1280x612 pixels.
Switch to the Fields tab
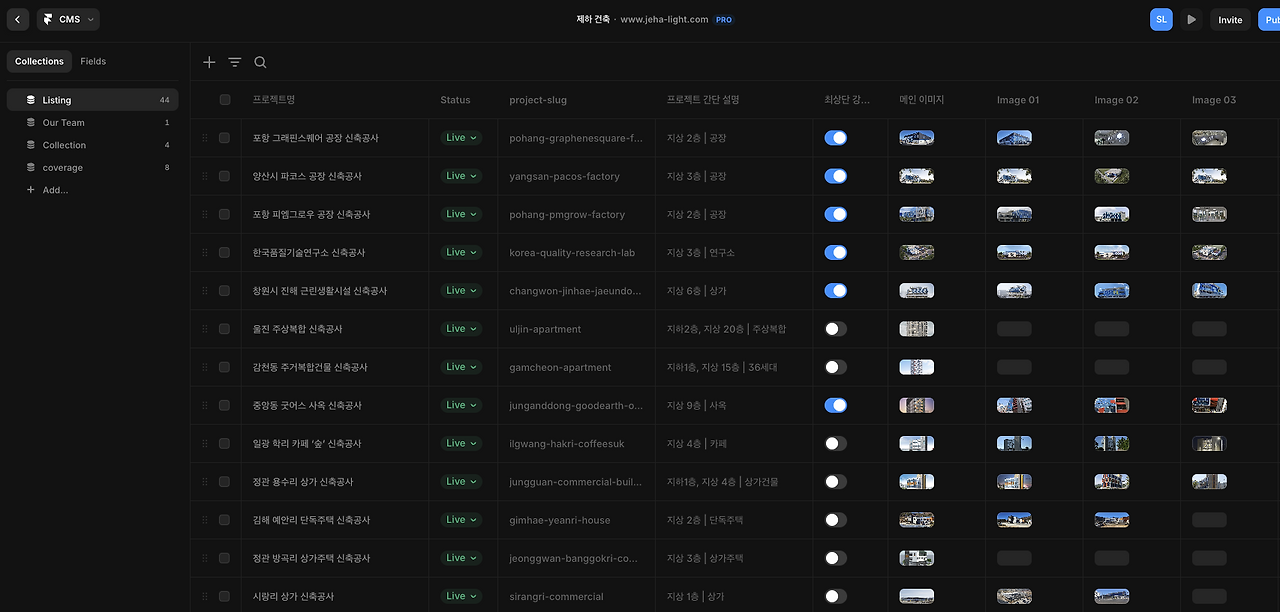pyautogui.click(x=93, y=61)
